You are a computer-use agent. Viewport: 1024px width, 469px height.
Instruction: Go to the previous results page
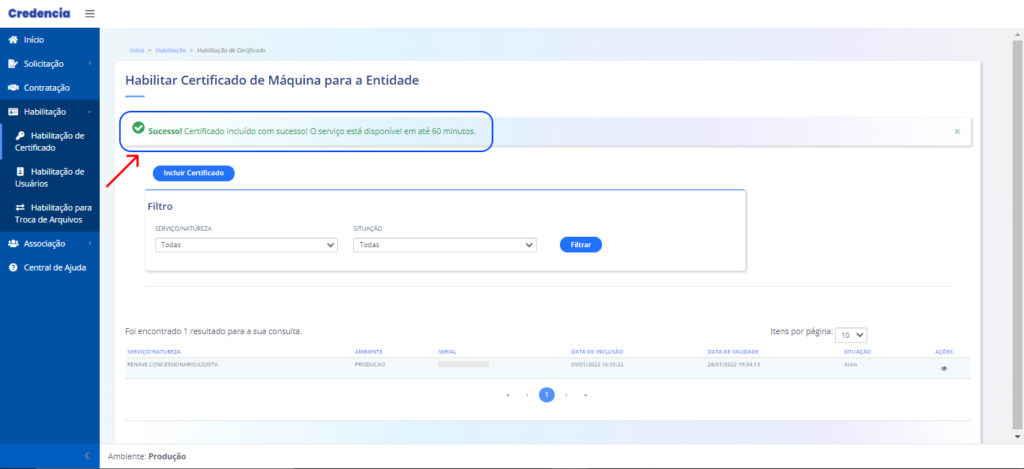pyautogui.click(x=527, y=395)
